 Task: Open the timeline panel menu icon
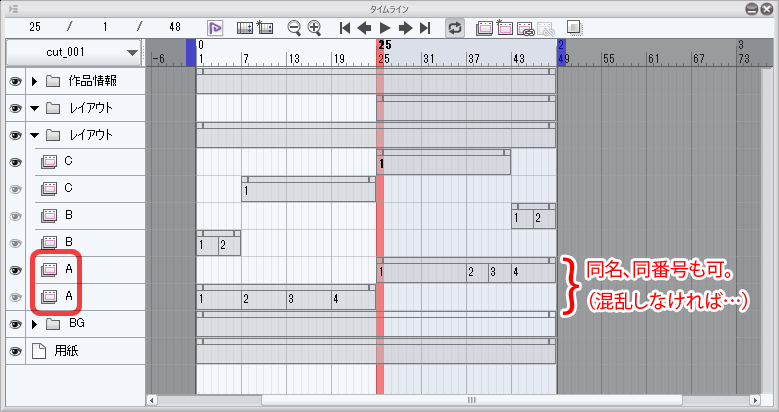pos(14,8)
